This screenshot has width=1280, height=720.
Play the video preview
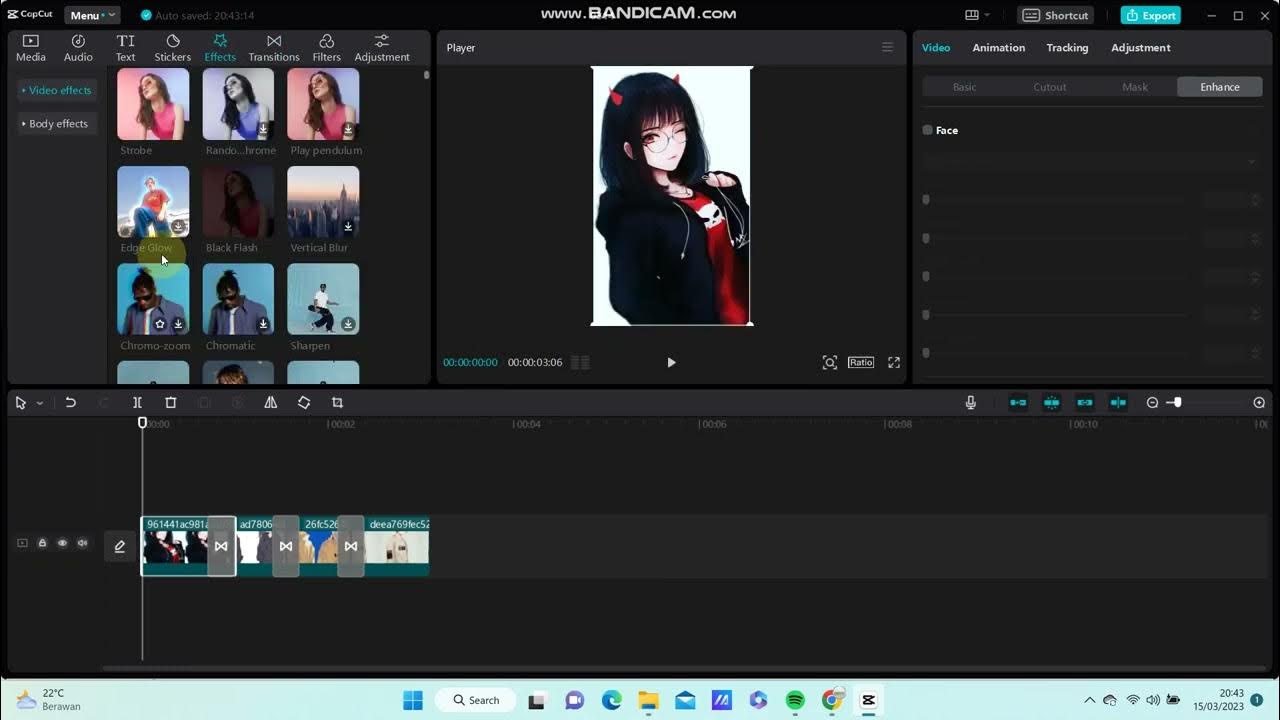click(671, 362)
